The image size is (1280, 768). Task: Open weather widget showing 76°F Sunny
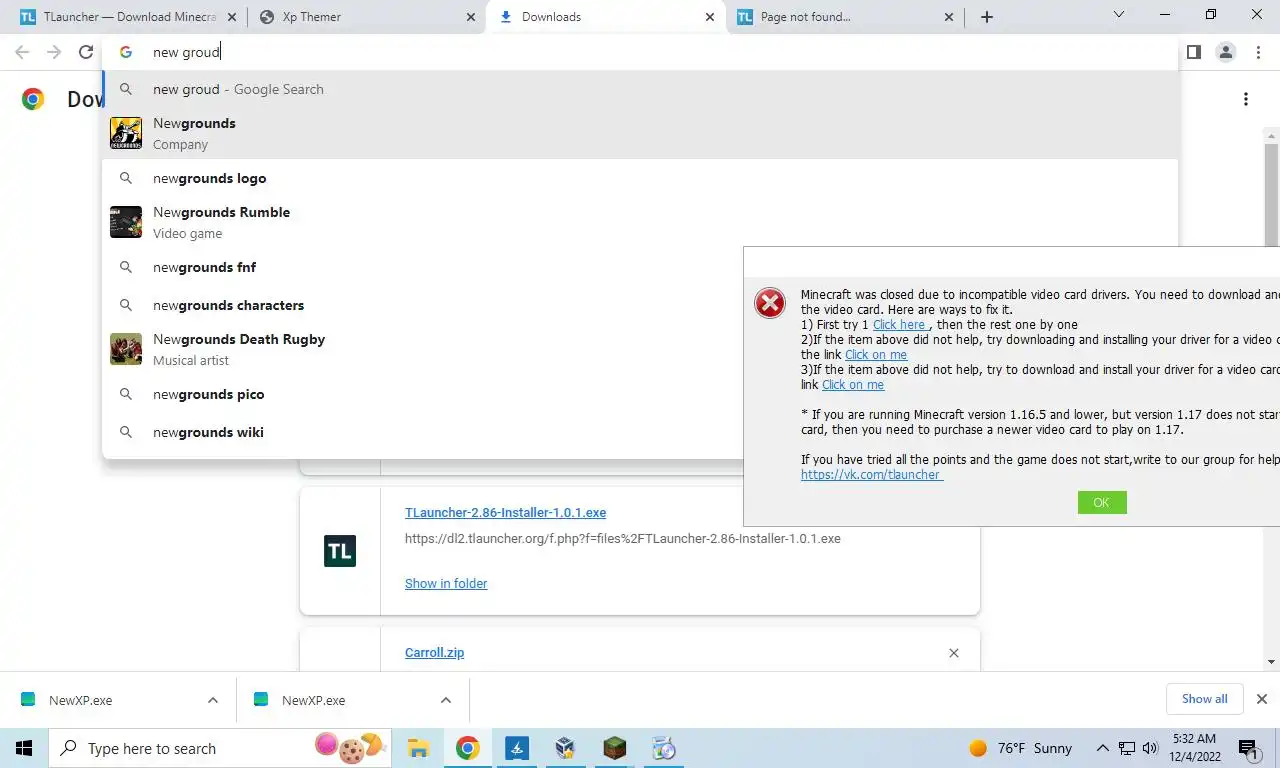click(x=1021, y=748)
